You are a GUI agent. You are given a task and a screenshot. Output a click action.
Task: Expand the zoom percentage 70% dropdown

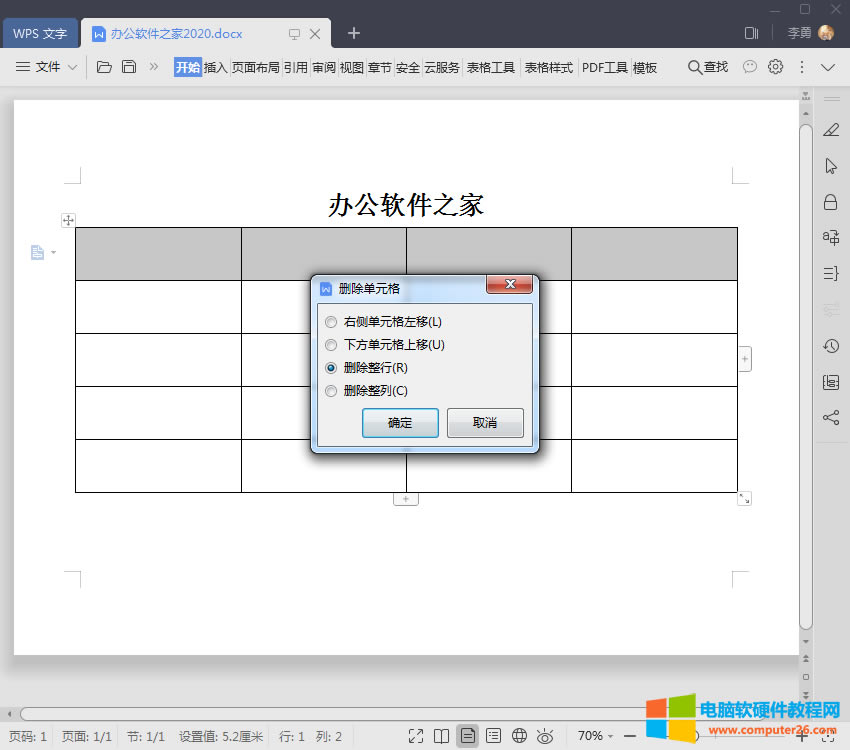click(596, 736)
